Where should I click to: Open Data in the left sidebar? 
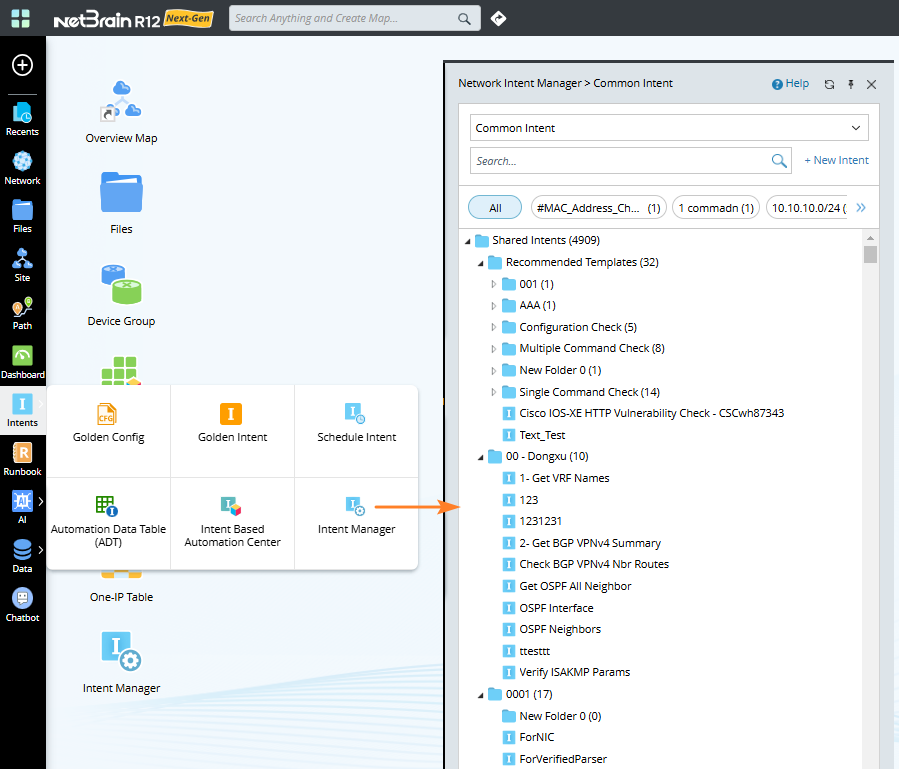pos(22,556)
